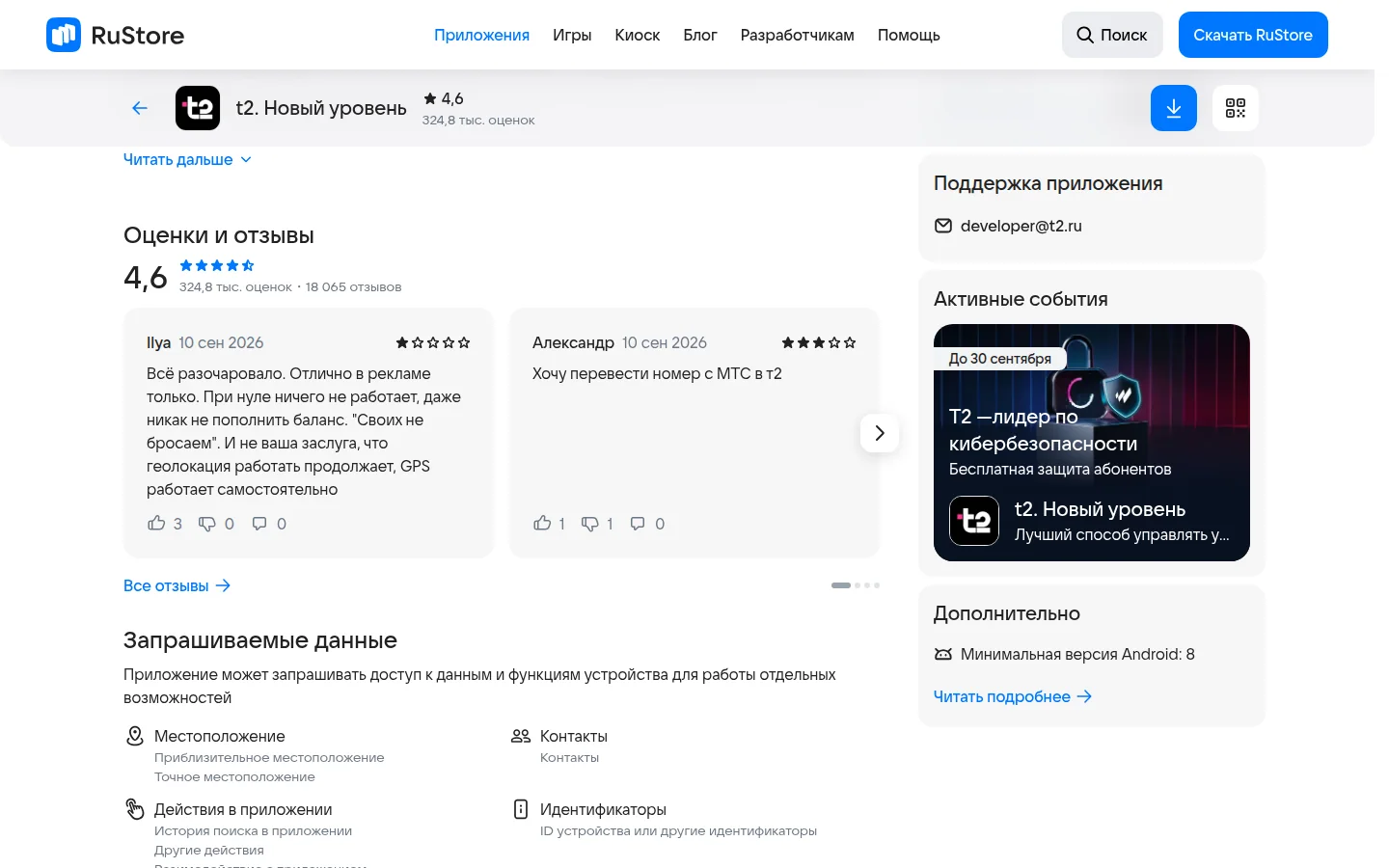Select the 324,8 тыс. оценок header text
The image size is (1389, 868).
(x=478, y=121)
